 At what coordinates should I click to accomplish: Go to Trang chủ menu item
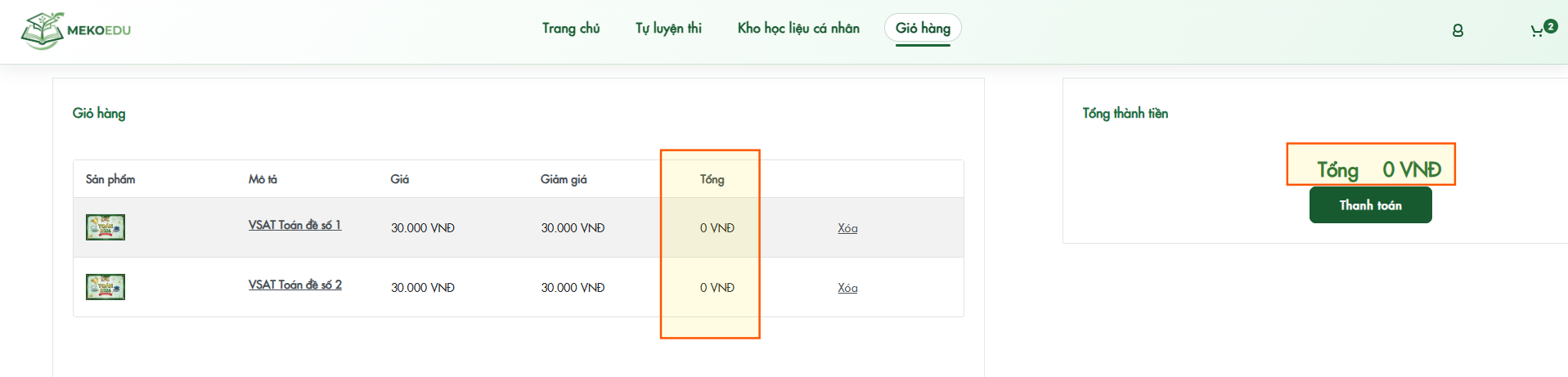pos(571,29)
